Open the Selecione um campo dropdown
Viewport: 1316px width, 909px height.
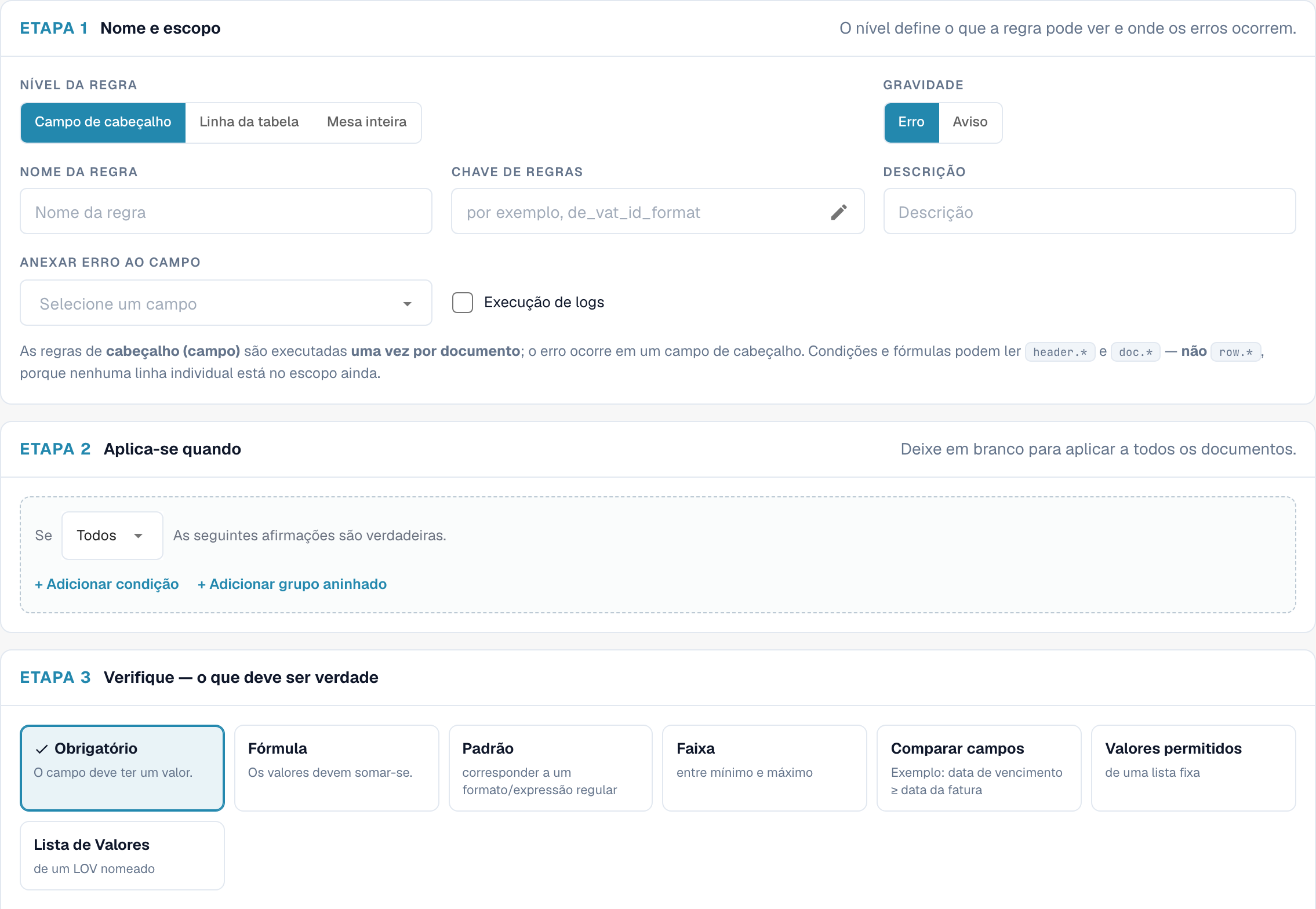tap(226, 303)
